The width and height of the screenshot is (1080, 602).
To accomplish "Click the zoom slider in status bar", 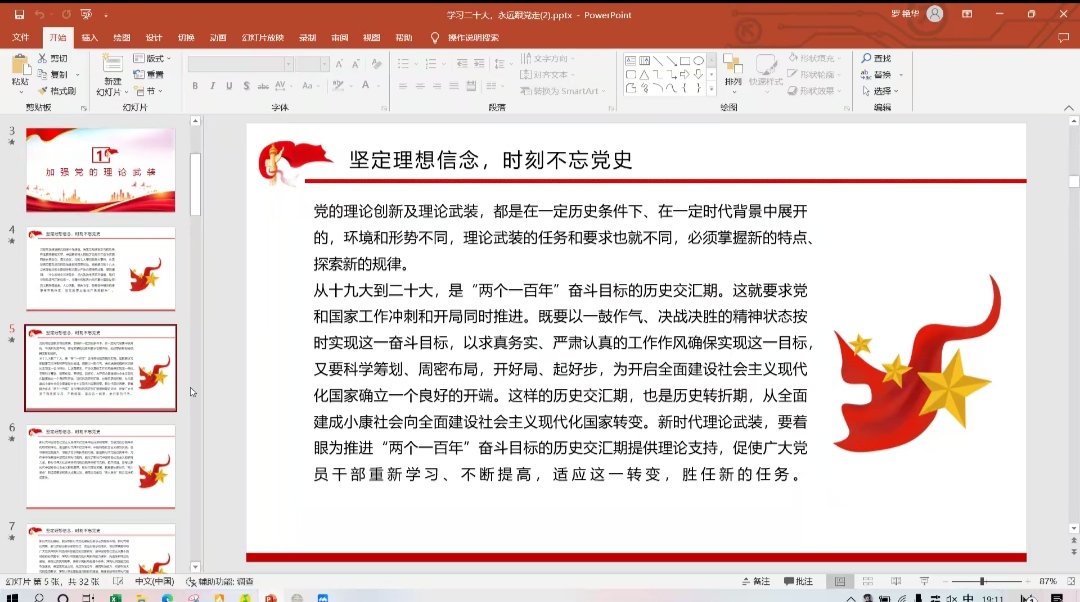I will pos(982,581).
